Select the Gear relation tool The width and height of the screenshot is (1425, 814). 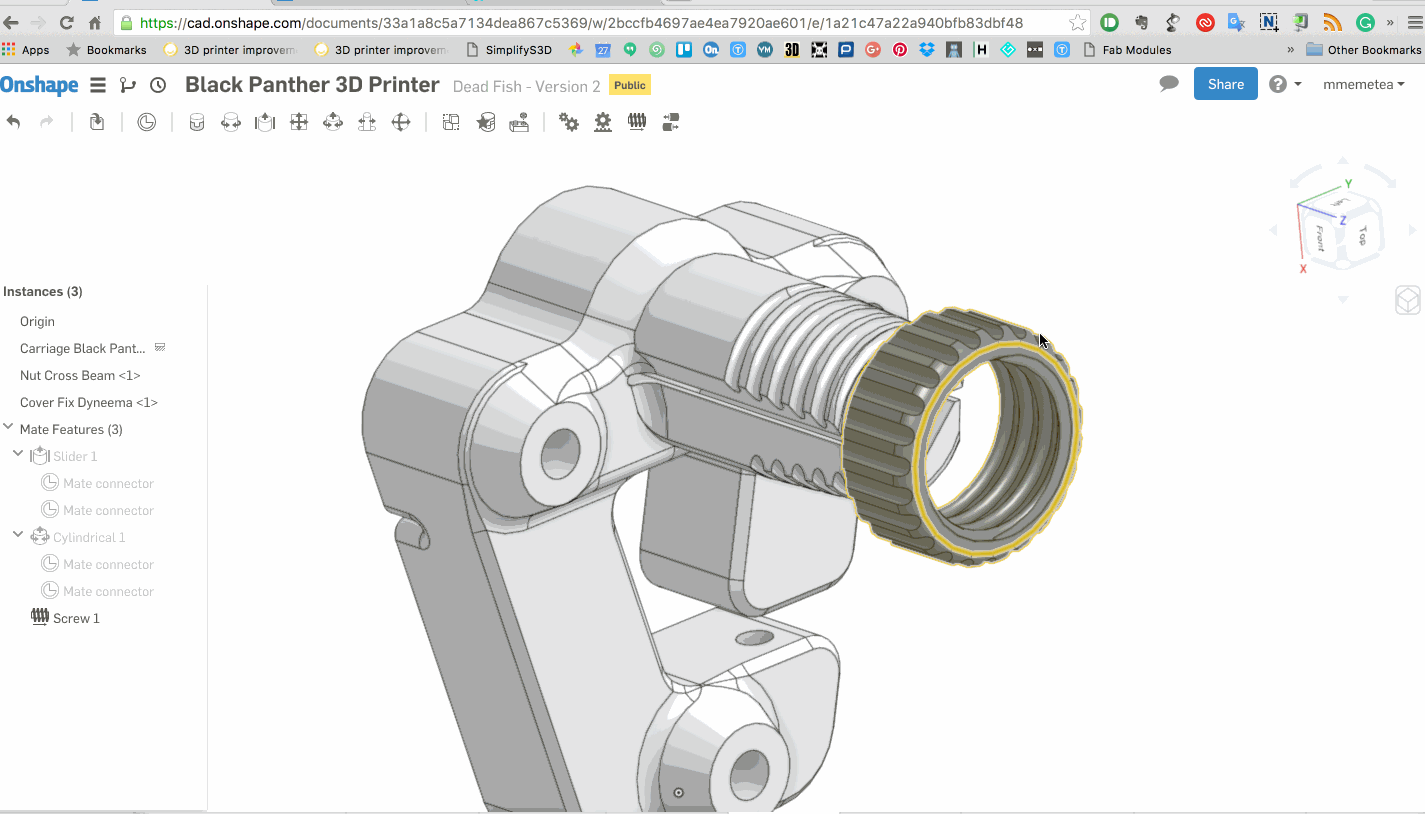click(x=569, y=122)
